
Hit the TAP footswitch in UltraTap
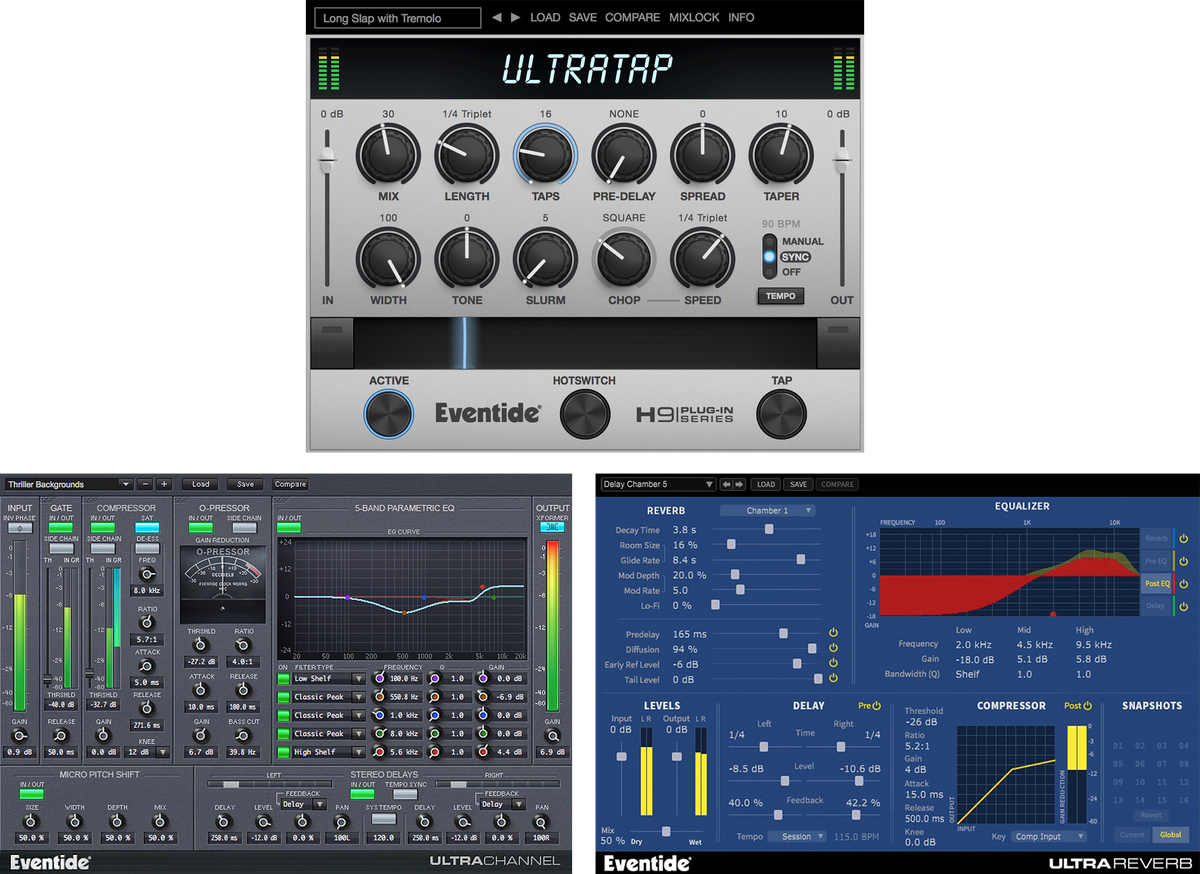click(781, 413)
